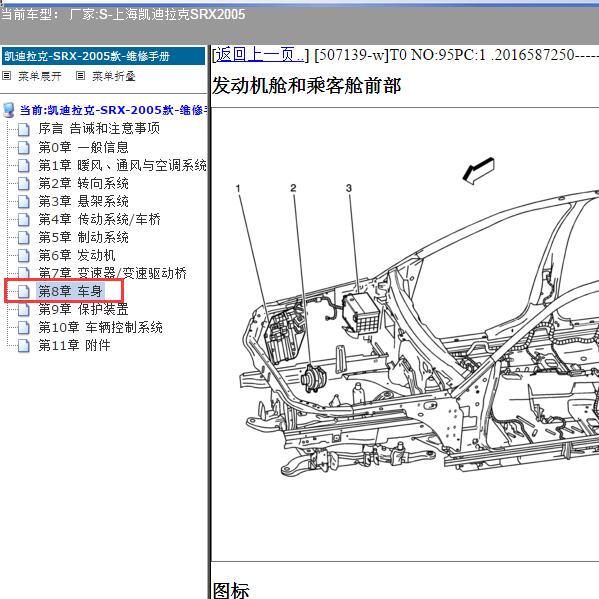Select 第6章 发动机 chapter
The height and width of the screenshot is (599, 599).
pyautogui.click(x=77, y=255)
